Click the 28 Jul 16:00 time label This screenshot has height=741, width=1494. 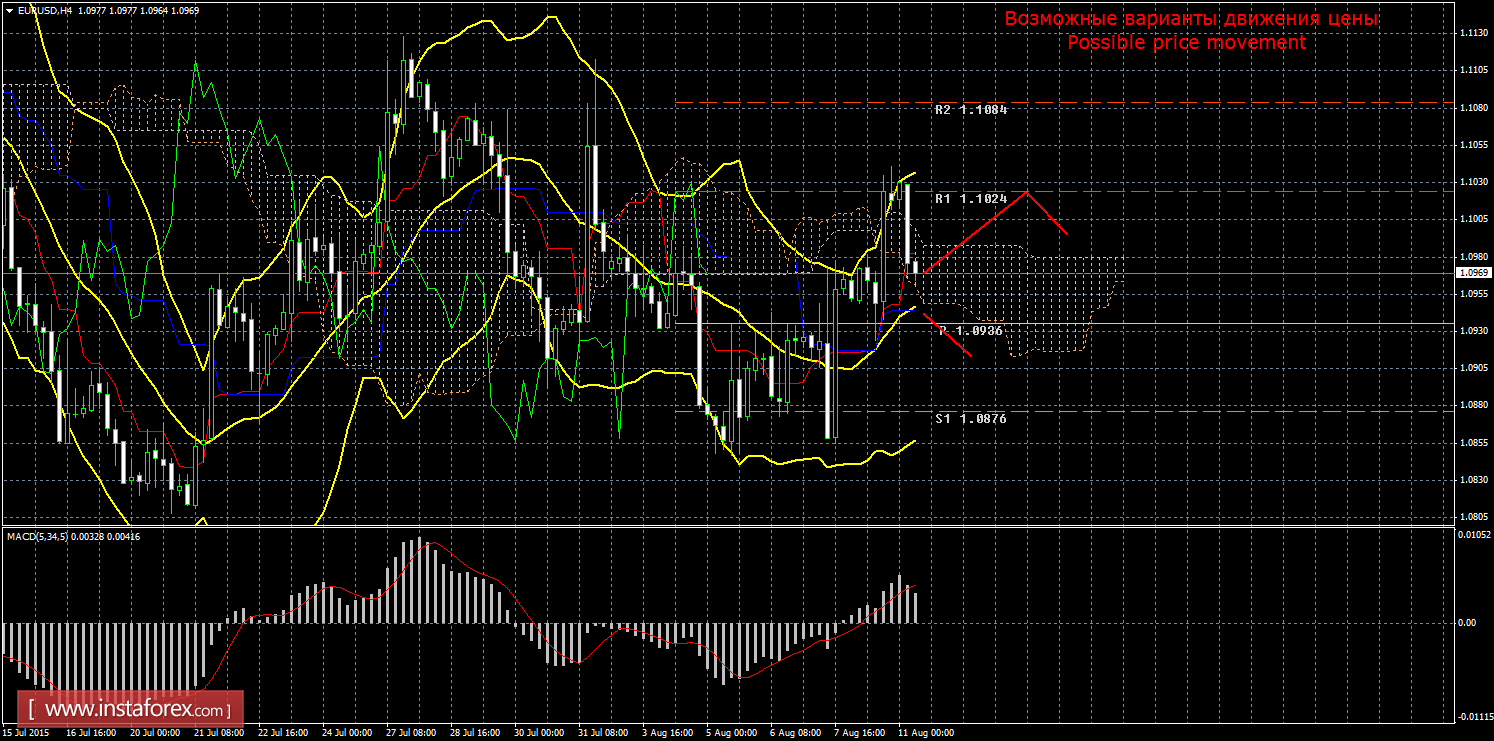pos(474,733)
